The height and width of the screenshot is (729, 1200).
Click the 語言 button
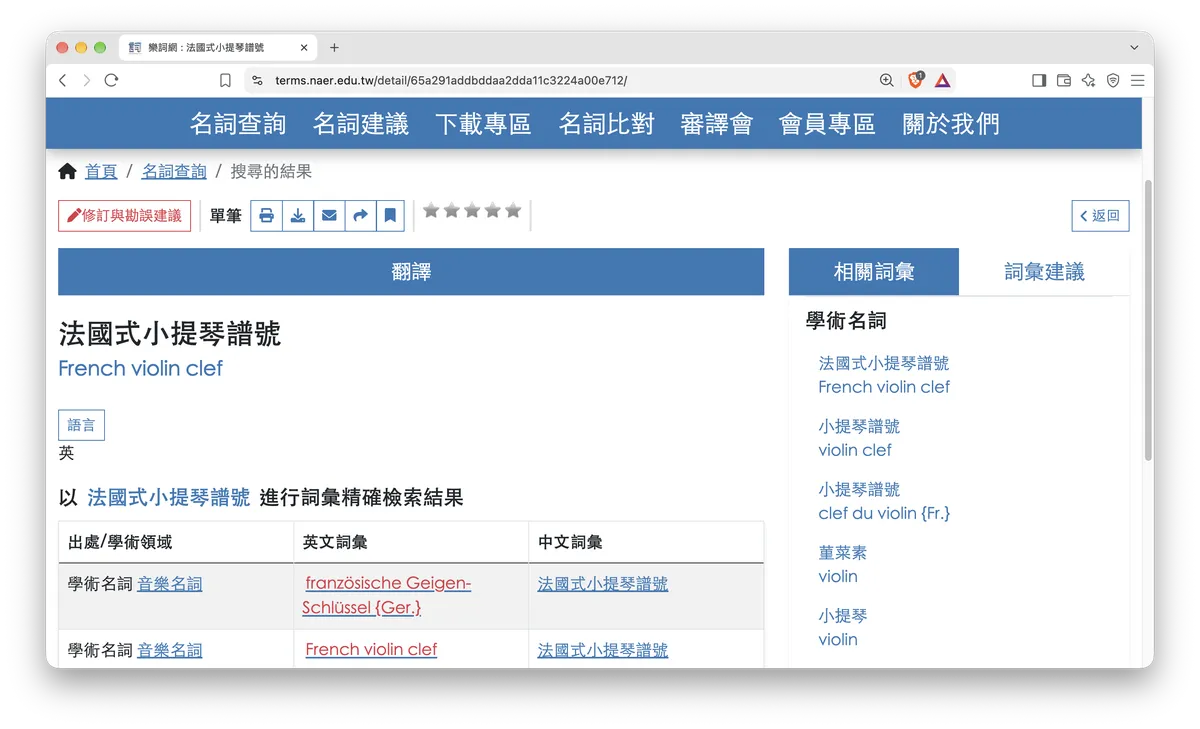pyautogui.click(x=81, y=425)
